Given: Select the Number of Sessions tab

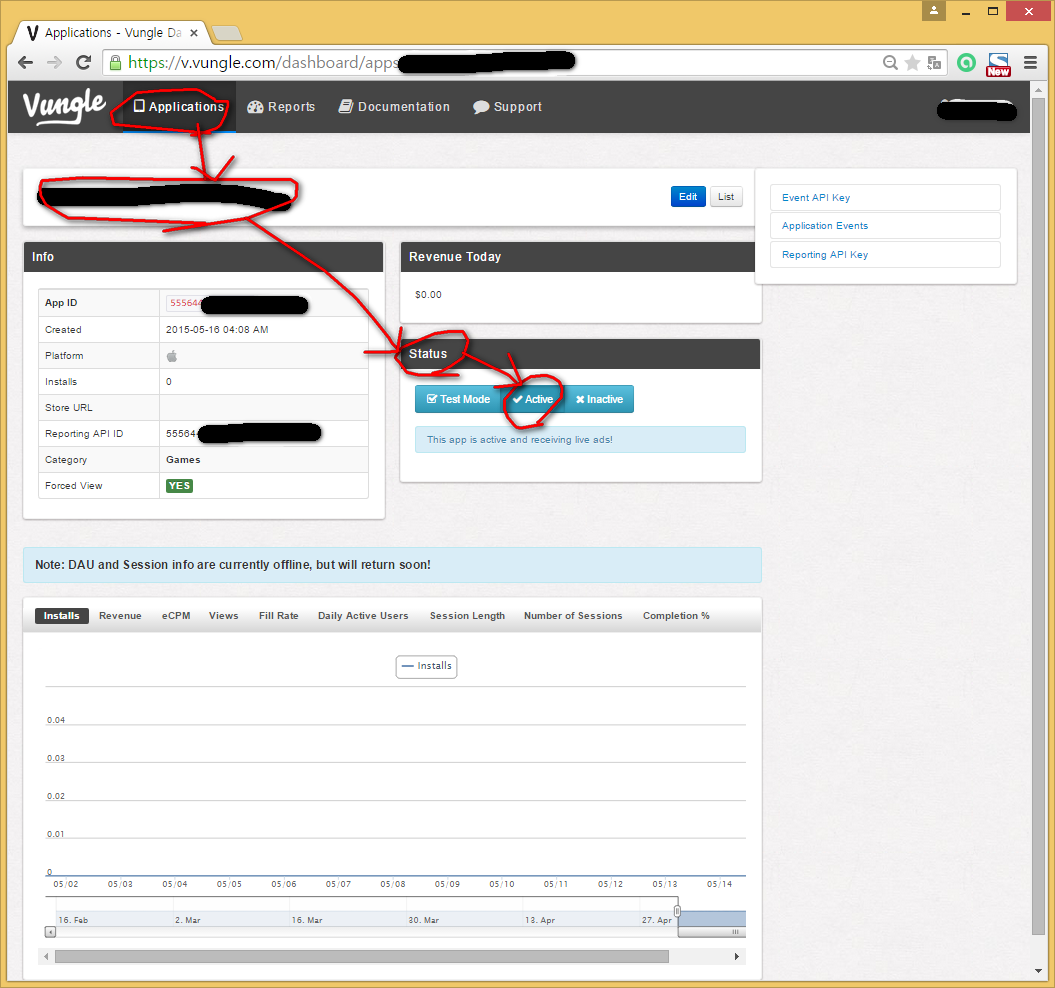Looking at the screenshot, I should point(573,615).
